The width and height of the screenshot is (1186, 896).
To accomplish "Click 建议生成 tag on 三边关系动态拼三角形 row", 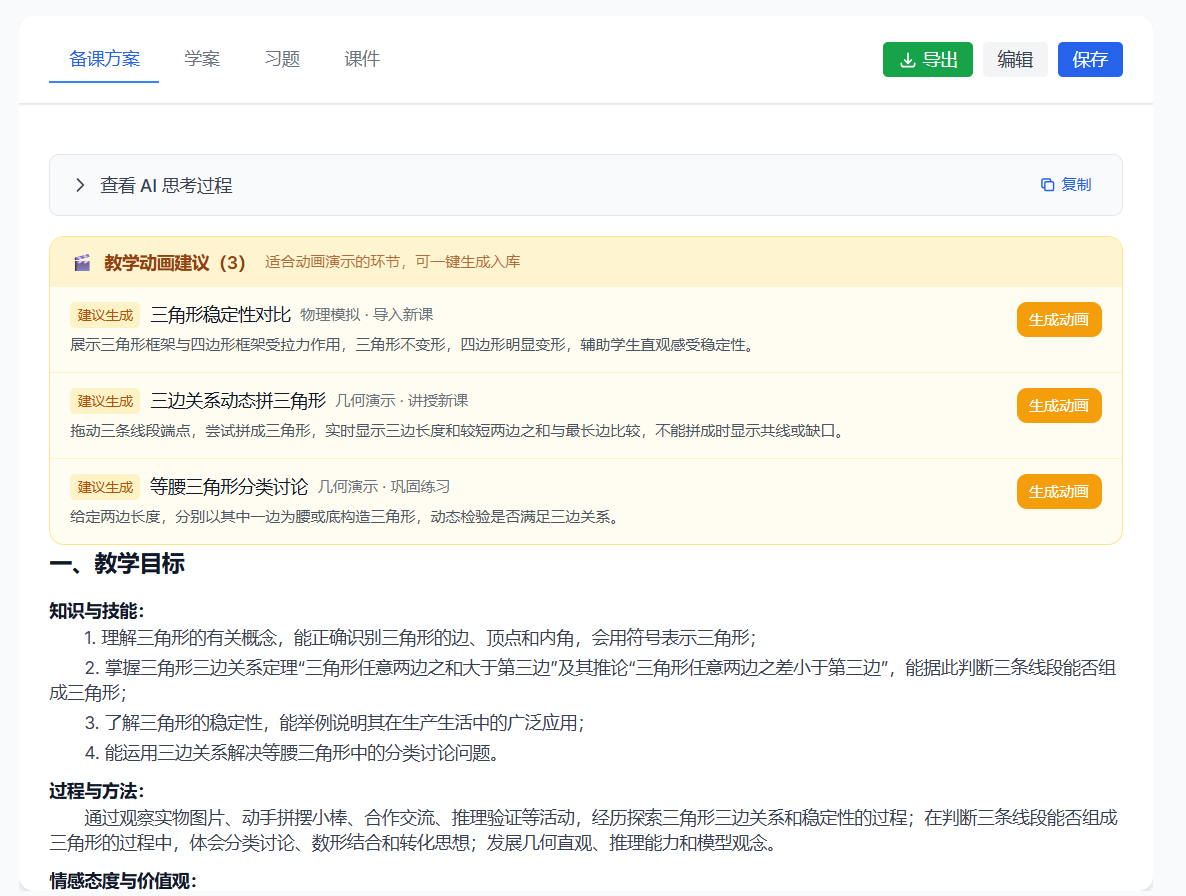I will 105,401.
